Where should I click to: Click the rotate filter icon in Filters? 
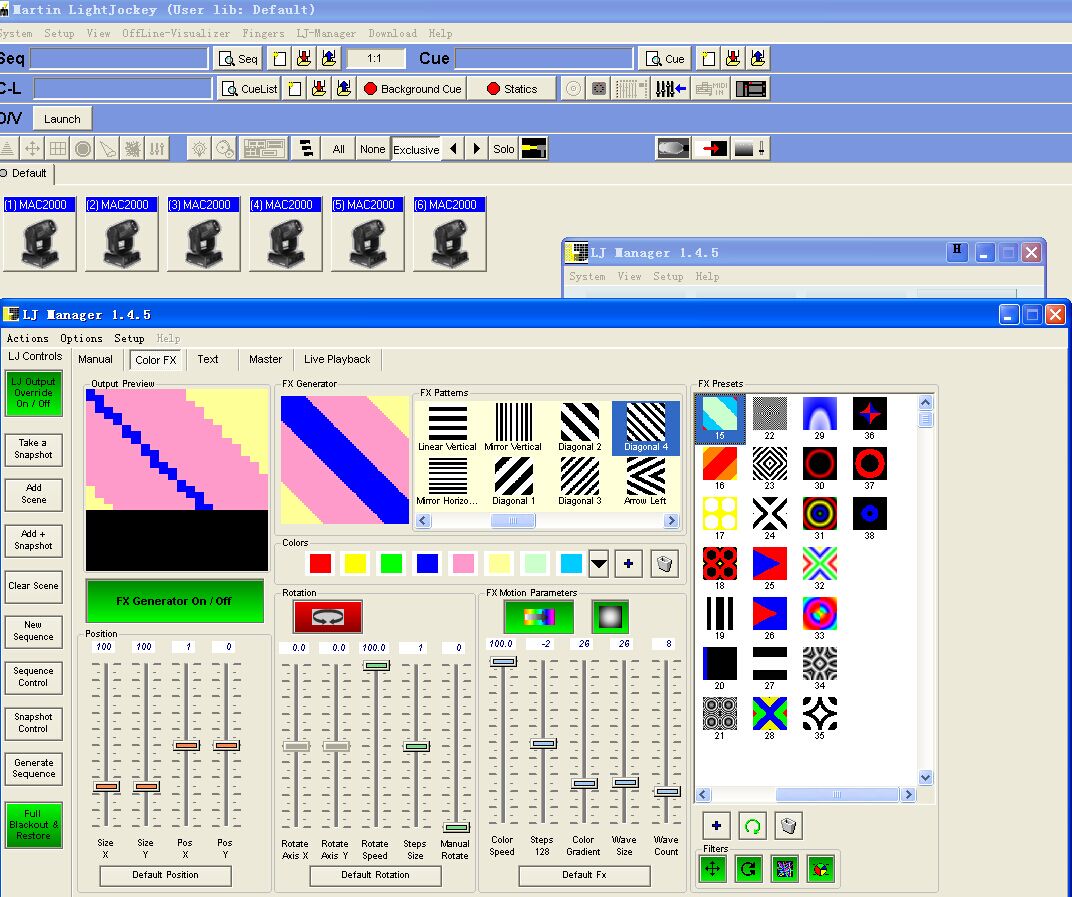coord(749,869)
